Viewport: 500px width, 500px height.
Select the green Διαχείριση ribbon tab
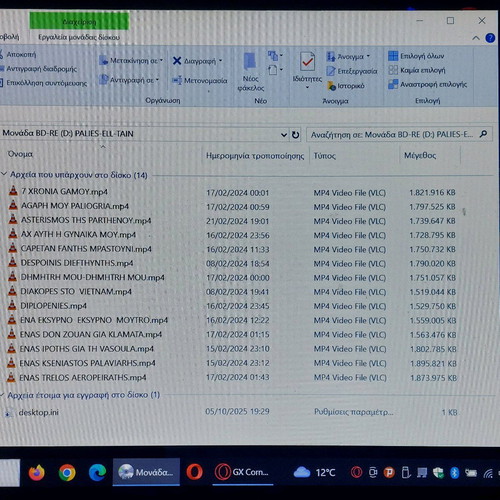click(x=79, y=21)
